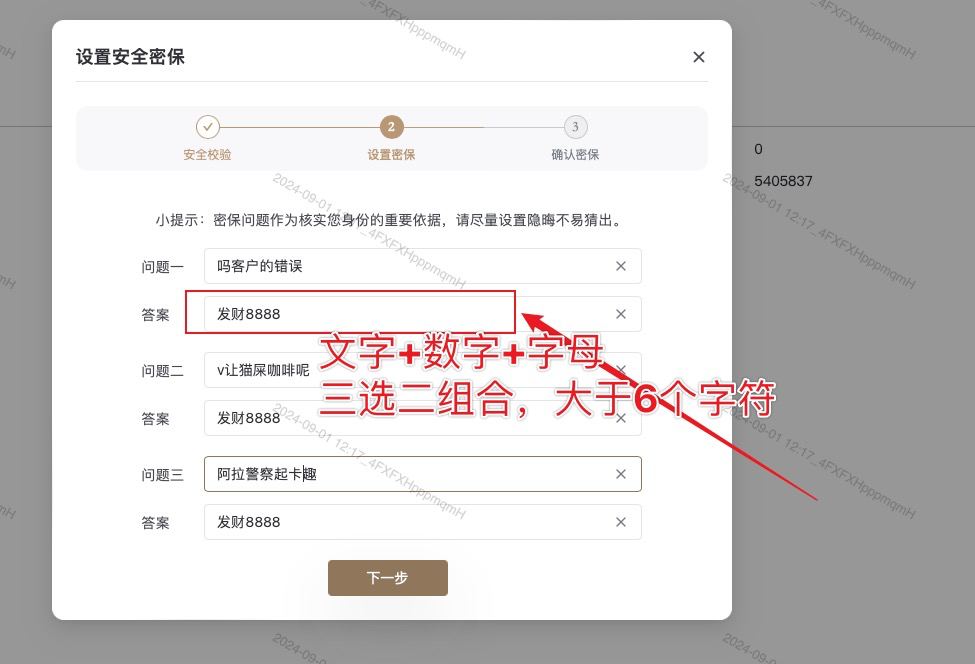
Task: Select step 3 circle for 确认密保
Action: 575,127
